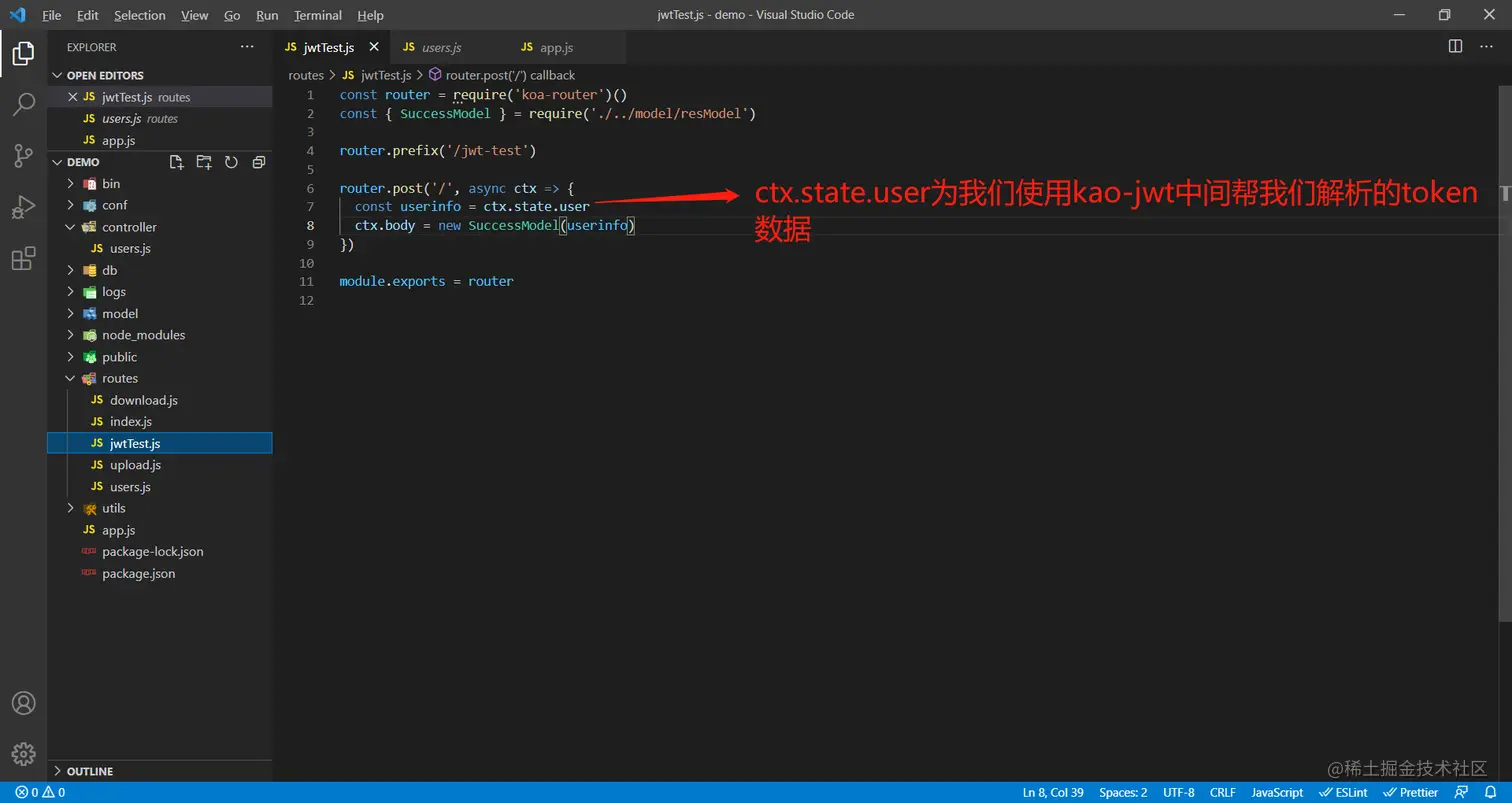Open the Edit menu

pos(87,15)
